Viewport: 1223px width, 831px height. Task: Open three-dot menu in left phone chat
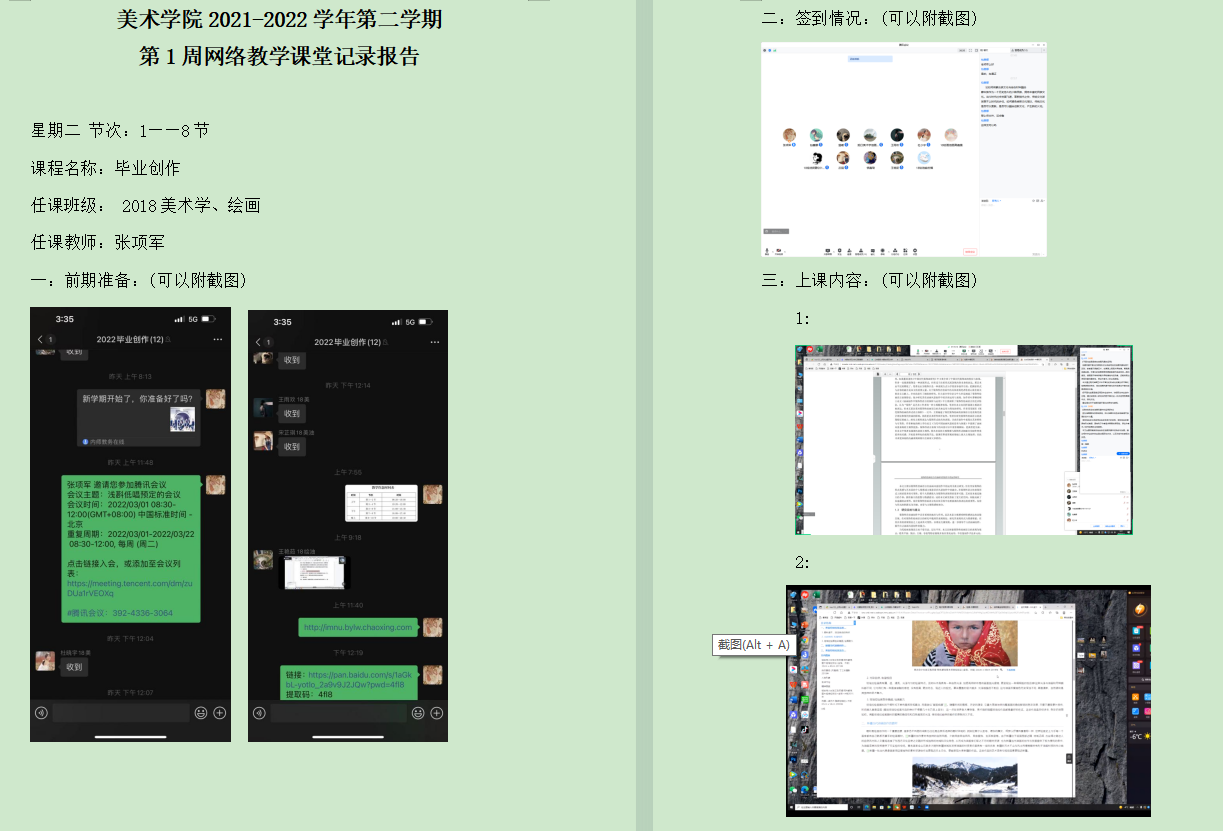(x=217, y=340)
